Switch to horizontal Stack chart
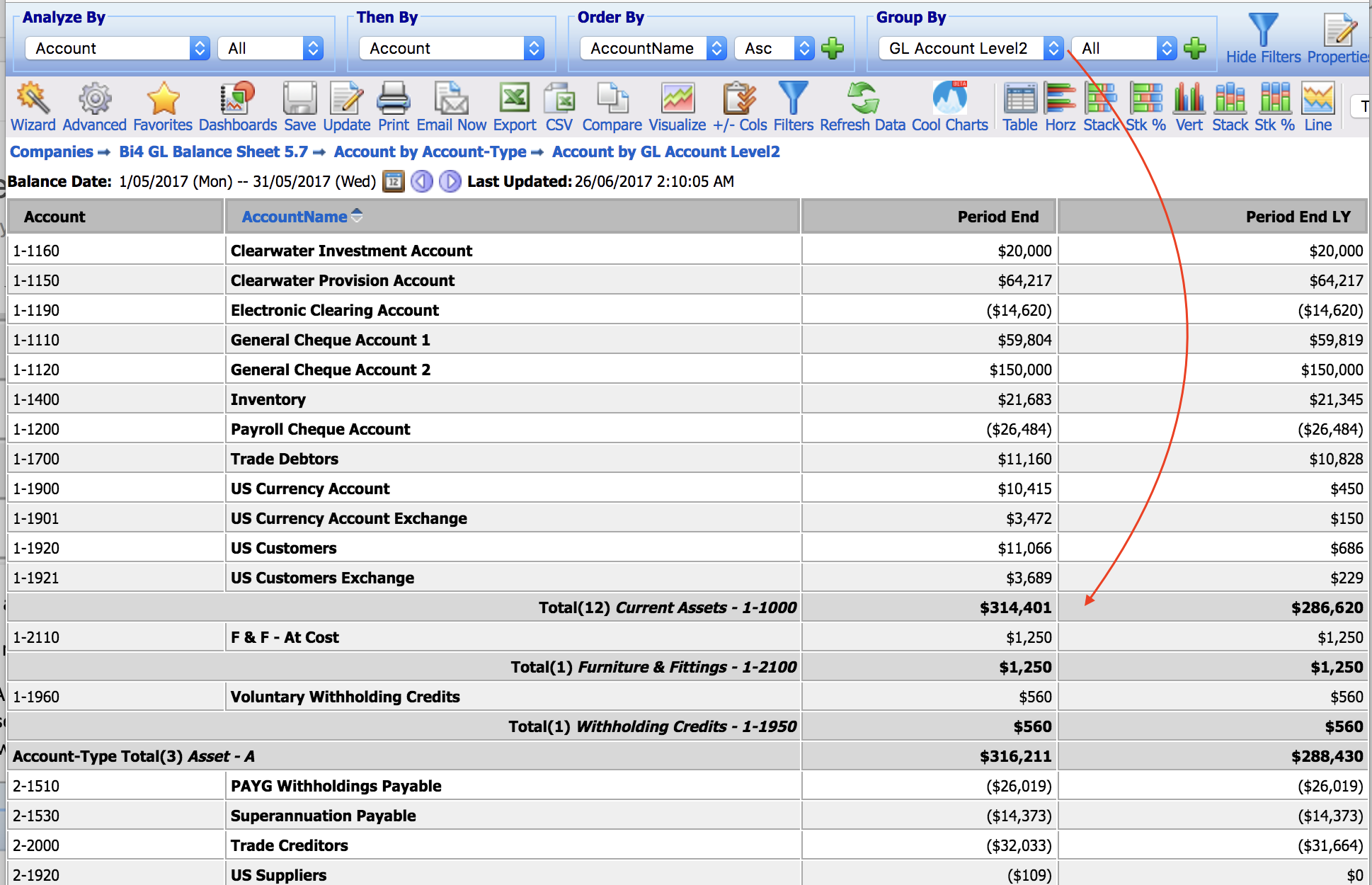Viewport: 1372px width, 885px height. [x=1101, y=107]
